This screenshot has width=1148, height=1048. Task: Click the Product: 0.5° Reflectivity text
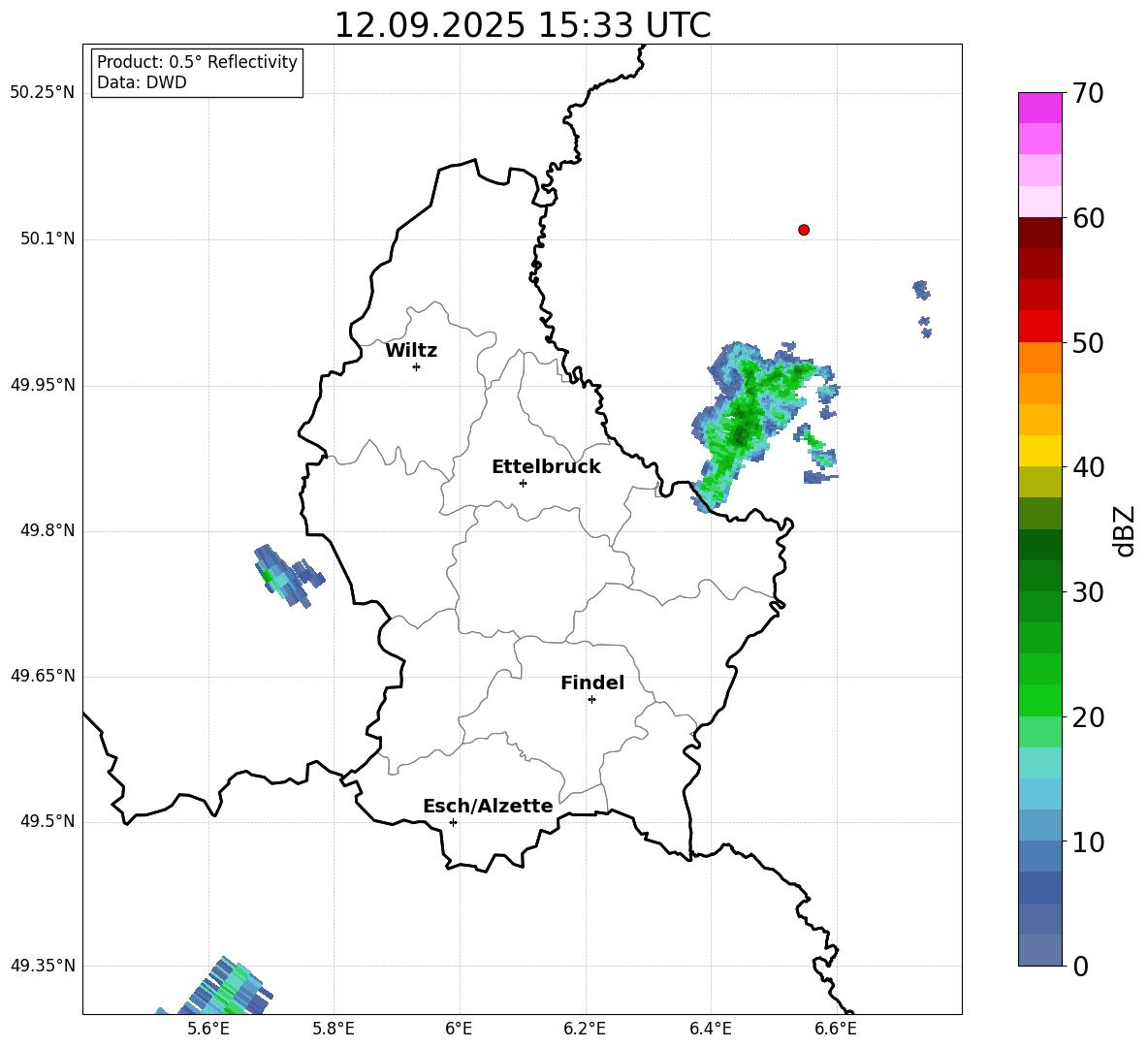click(x=197, y=62)
